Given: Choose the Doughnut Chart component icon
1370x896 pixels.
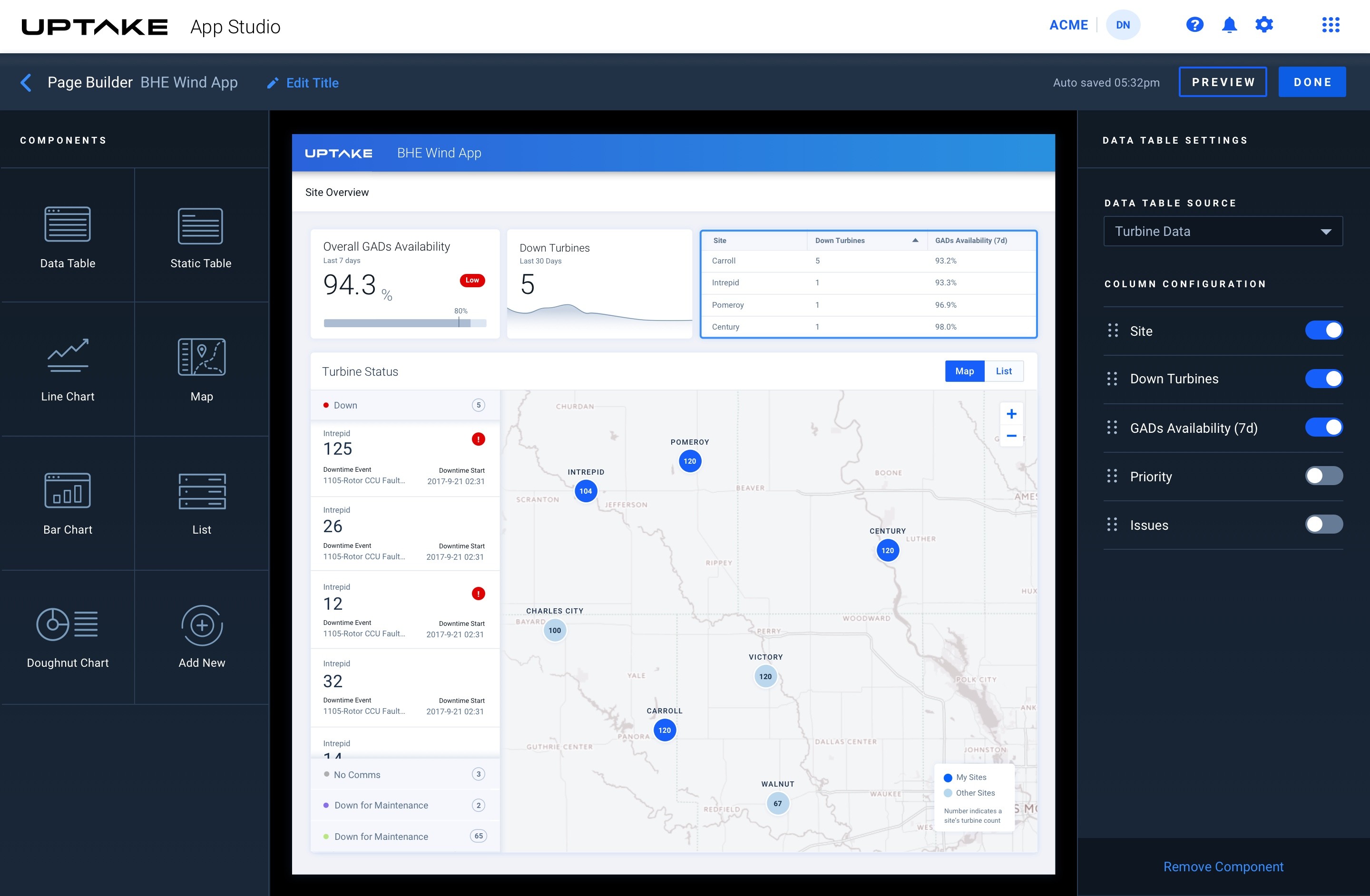Looking at the screenshot, I should point(68,624).
